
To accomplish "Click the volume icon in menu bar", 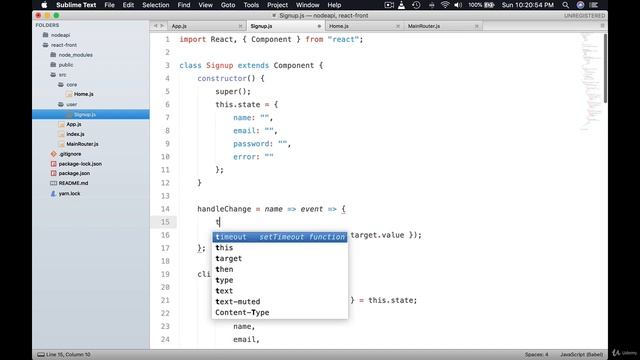I will point(458,5).
